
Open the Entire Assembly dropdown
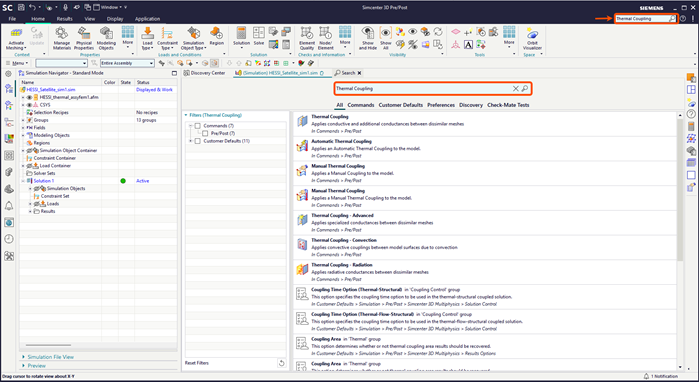tap(127, 63)
